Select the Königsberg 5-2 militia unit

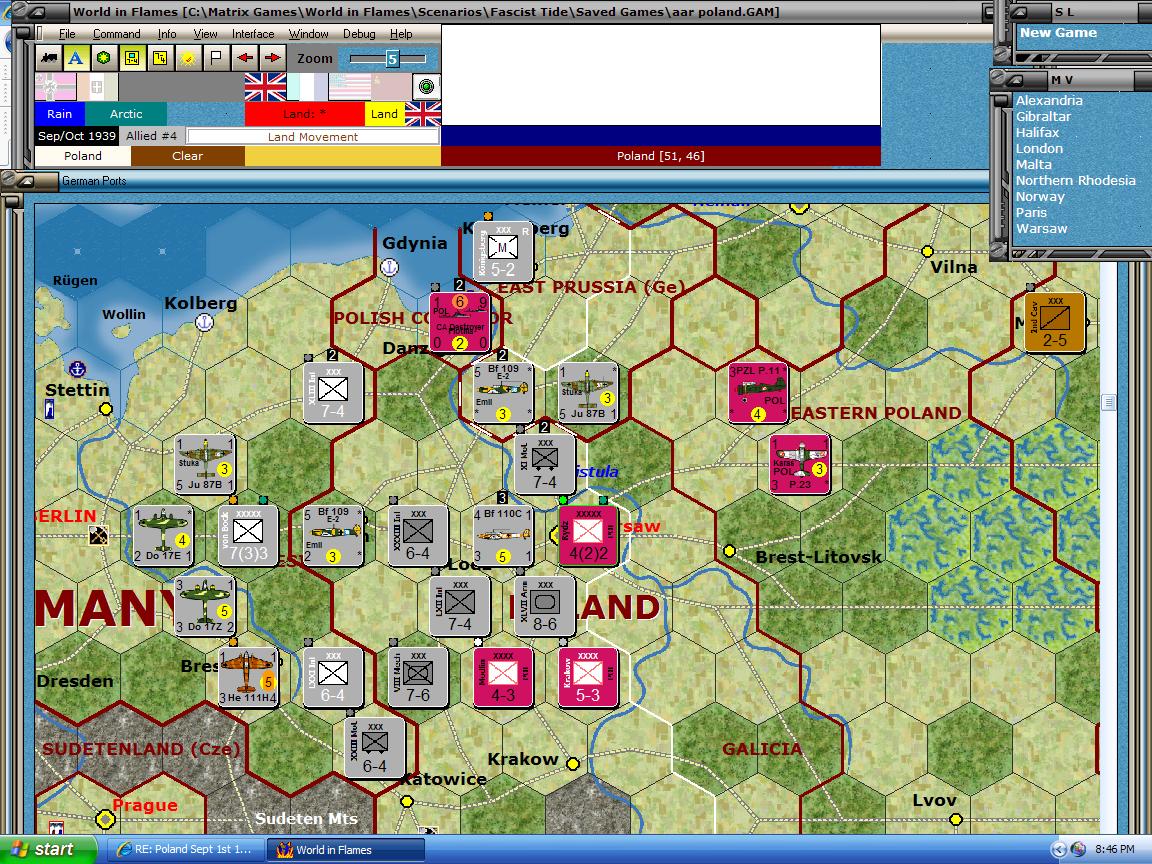point(503,251)
